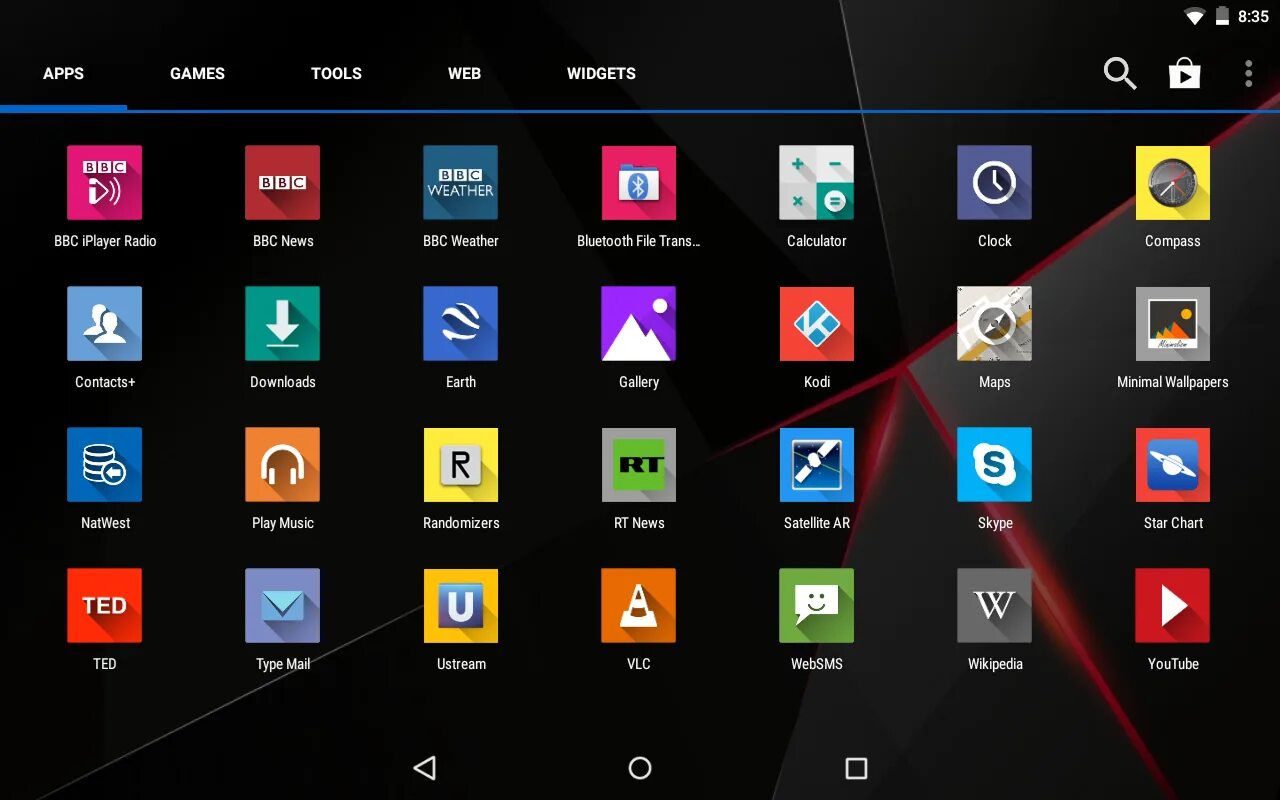Open BBC Weather app icon
Screen dimensions: 1280x800
[461, 183]
